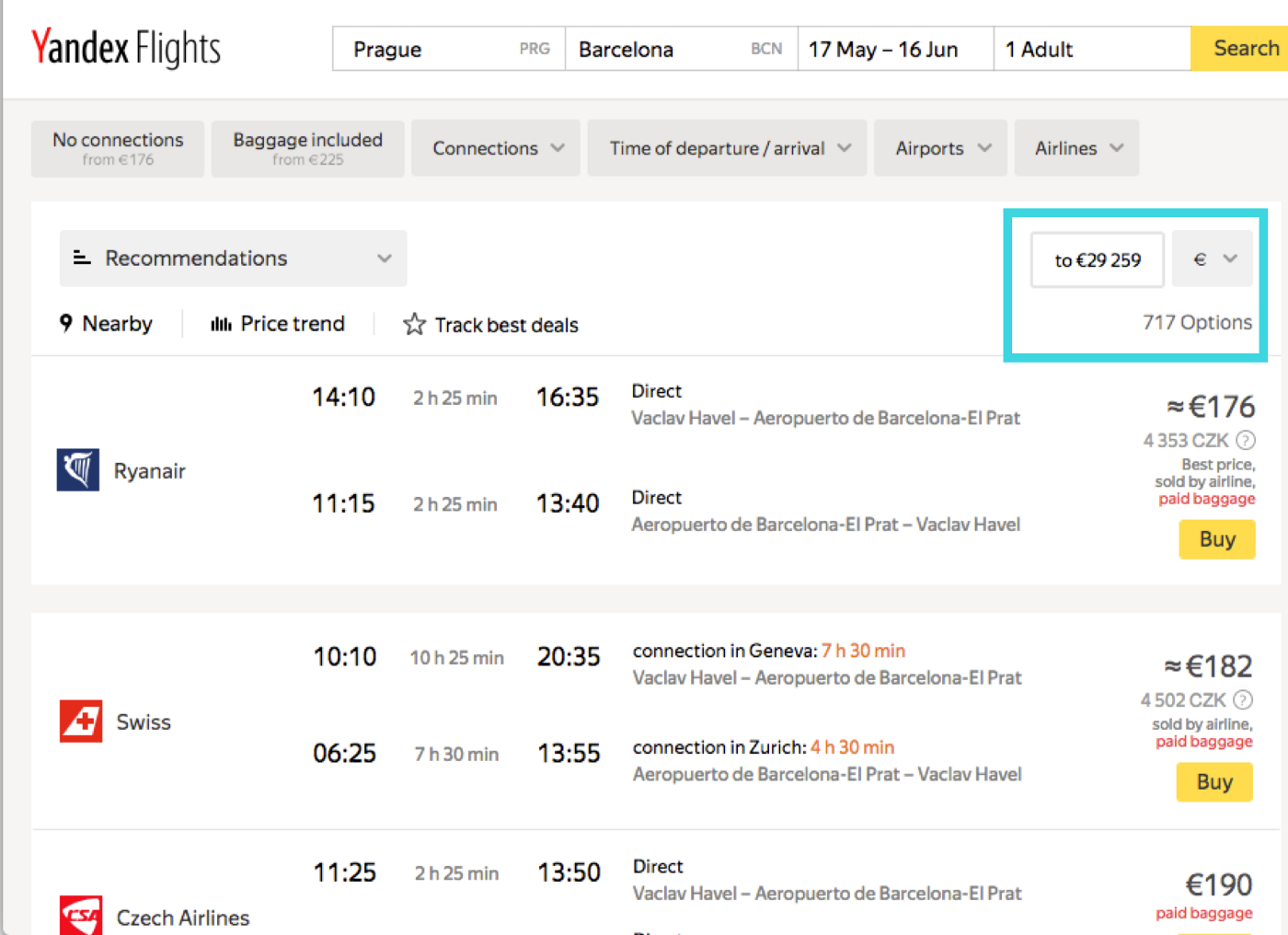Open the Price trend link
The height and width of the screenshot is (935, 1288).
(x=278, y=324)
